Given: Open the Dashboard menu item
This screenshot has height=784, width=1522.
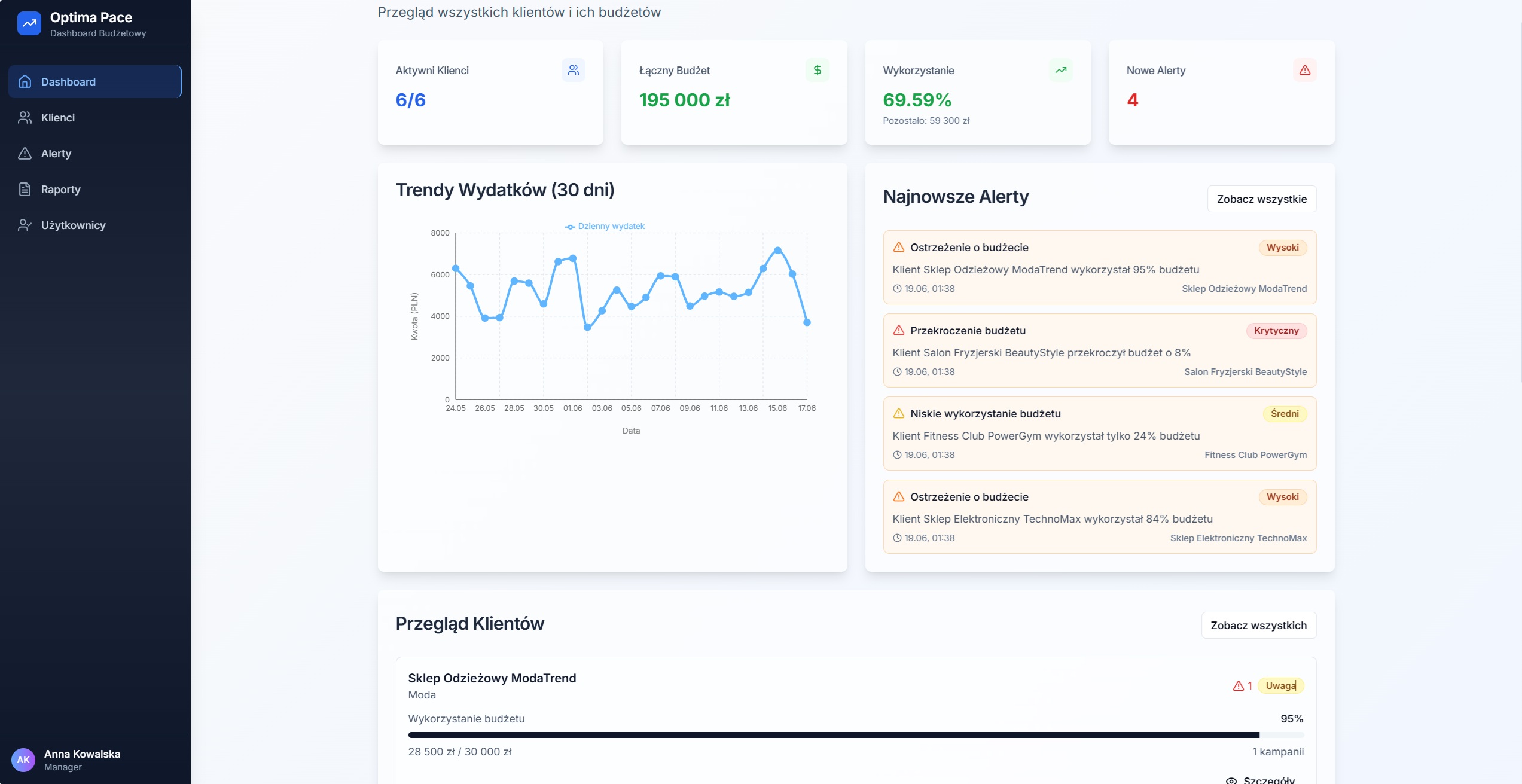Looking at the screenshot, I should (94, 82).
